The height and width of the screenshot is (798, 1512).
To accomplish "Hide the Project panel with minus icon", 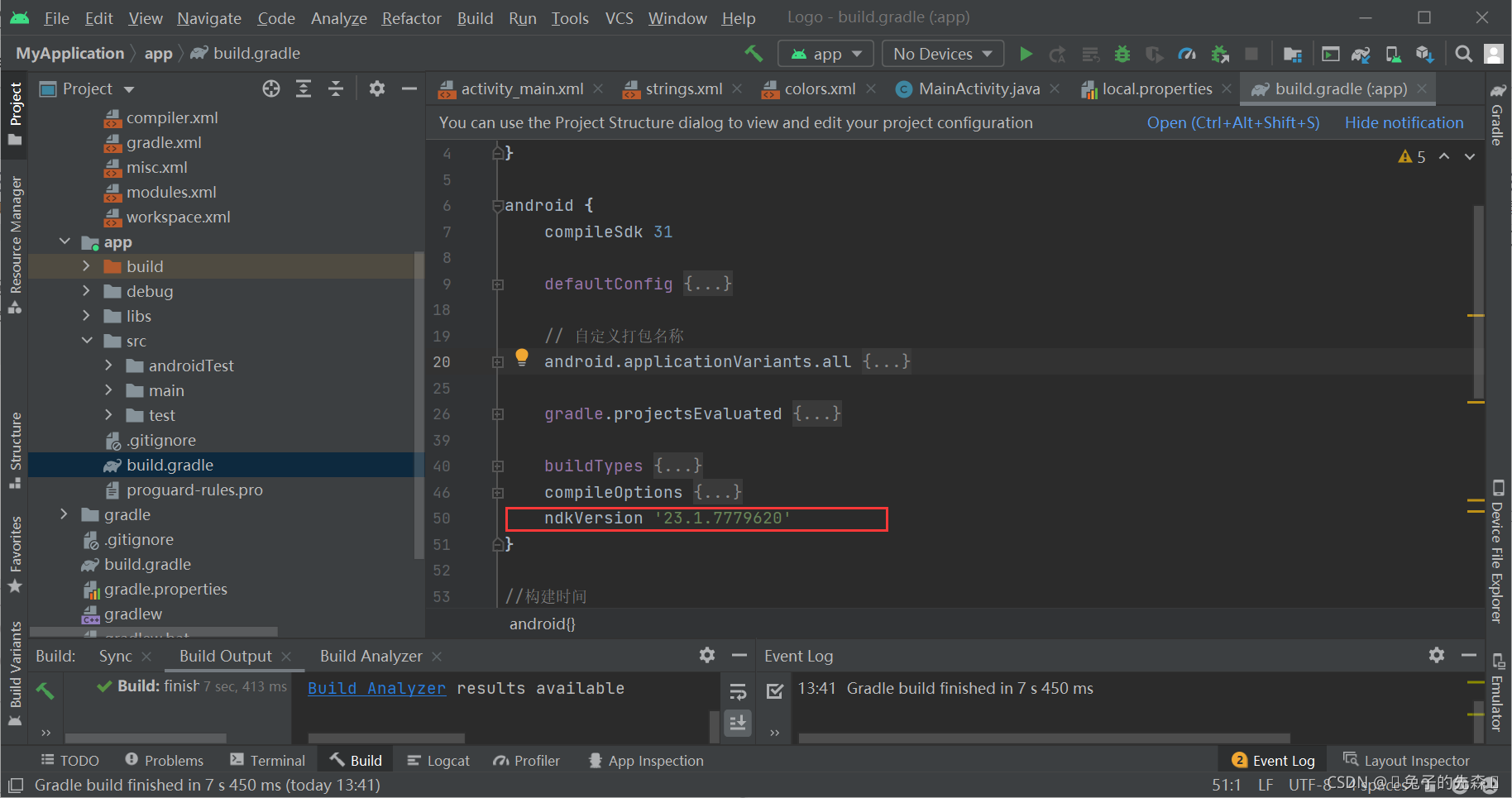I will [409, 88].
